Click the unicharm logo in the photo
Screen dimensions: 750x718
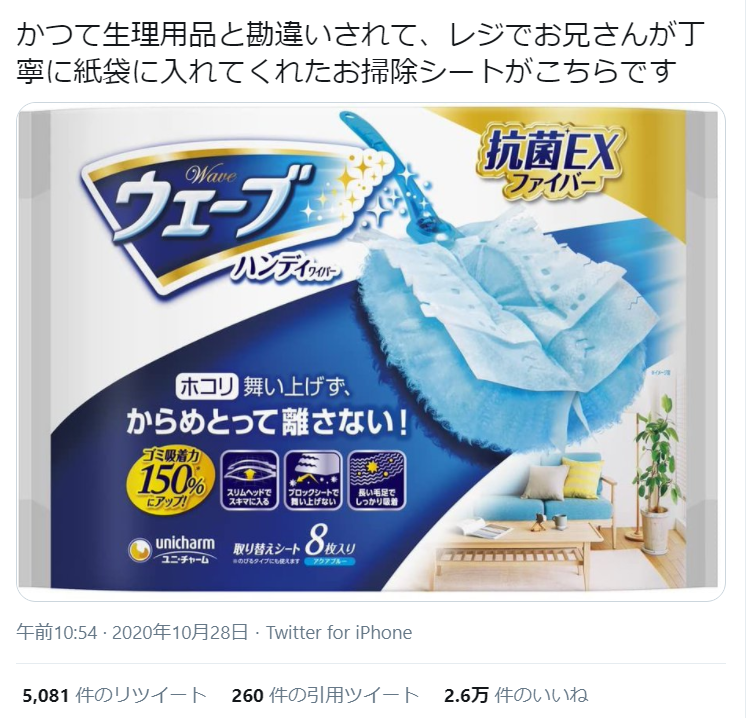(172, 549)
